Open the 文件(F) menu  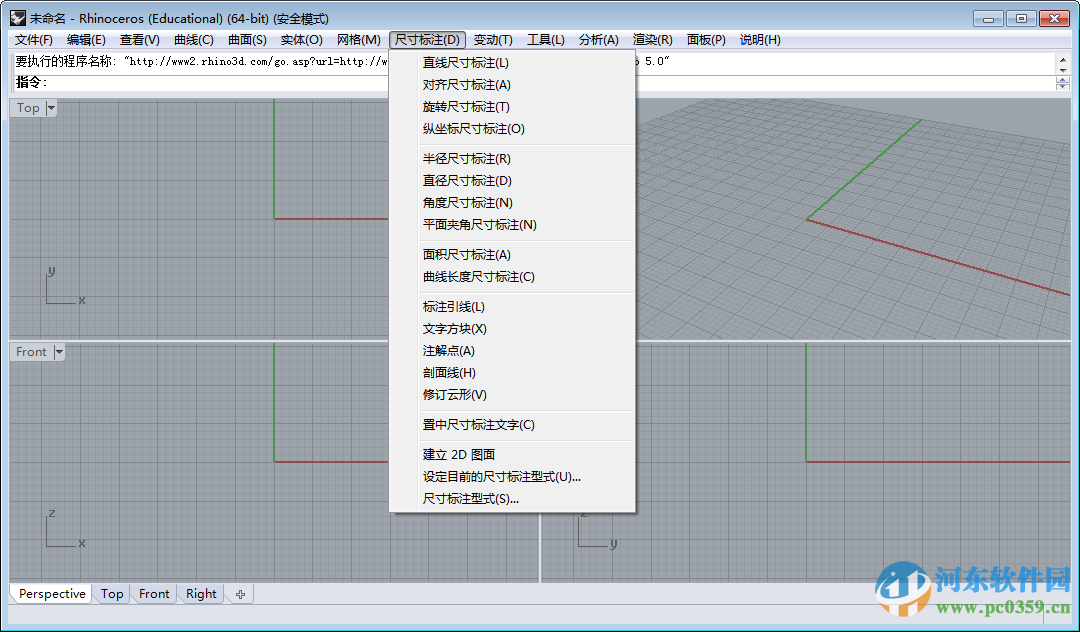pos(34,40)
